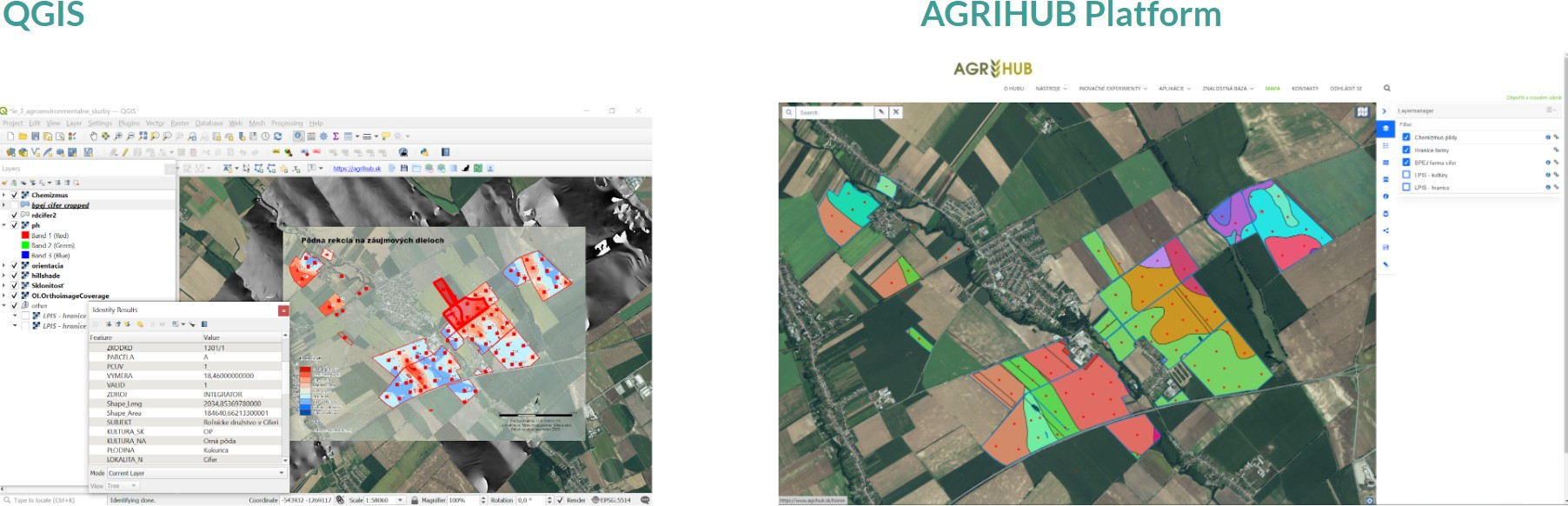This screenshot has height=506, width=1568.
Task: Select the Identify Features tool in QGIS
Action: (298, 136)
